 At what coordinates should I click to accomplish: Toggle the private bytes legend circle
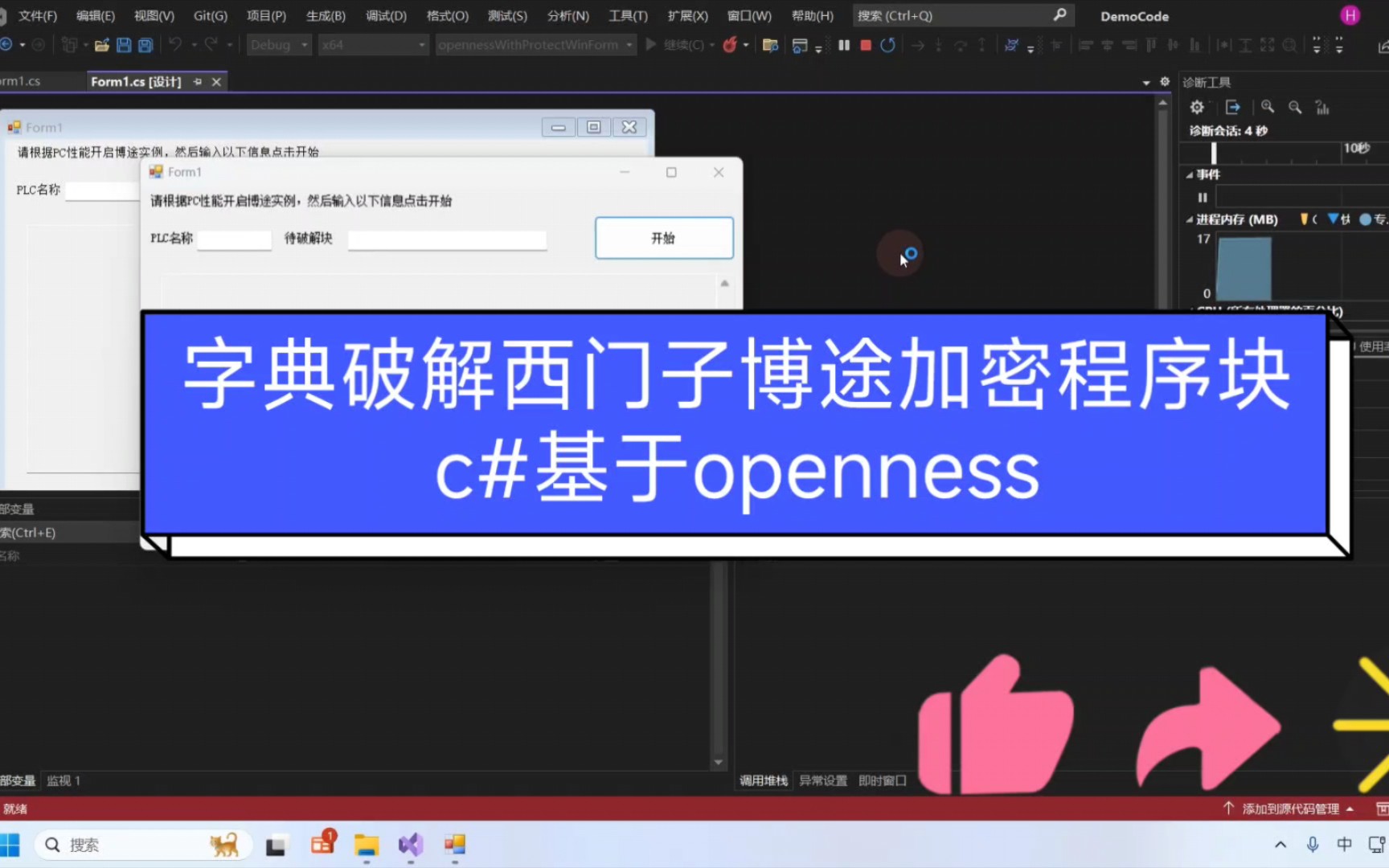pyautogui.click(x=1365, y=219)
